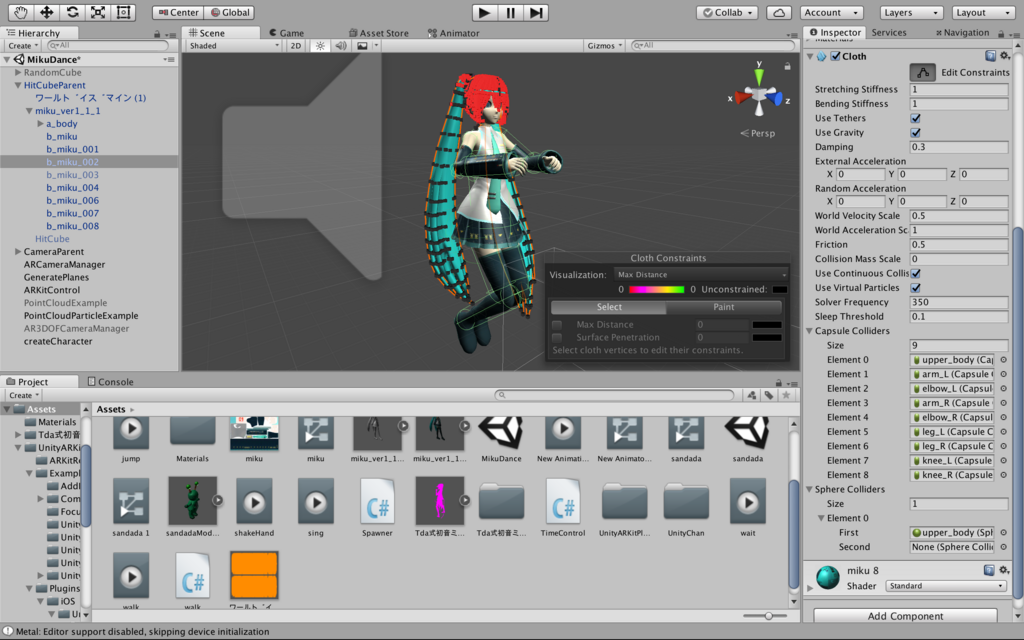Open the Collab dropdown
1024x640 pixels.
pos(727,12)
